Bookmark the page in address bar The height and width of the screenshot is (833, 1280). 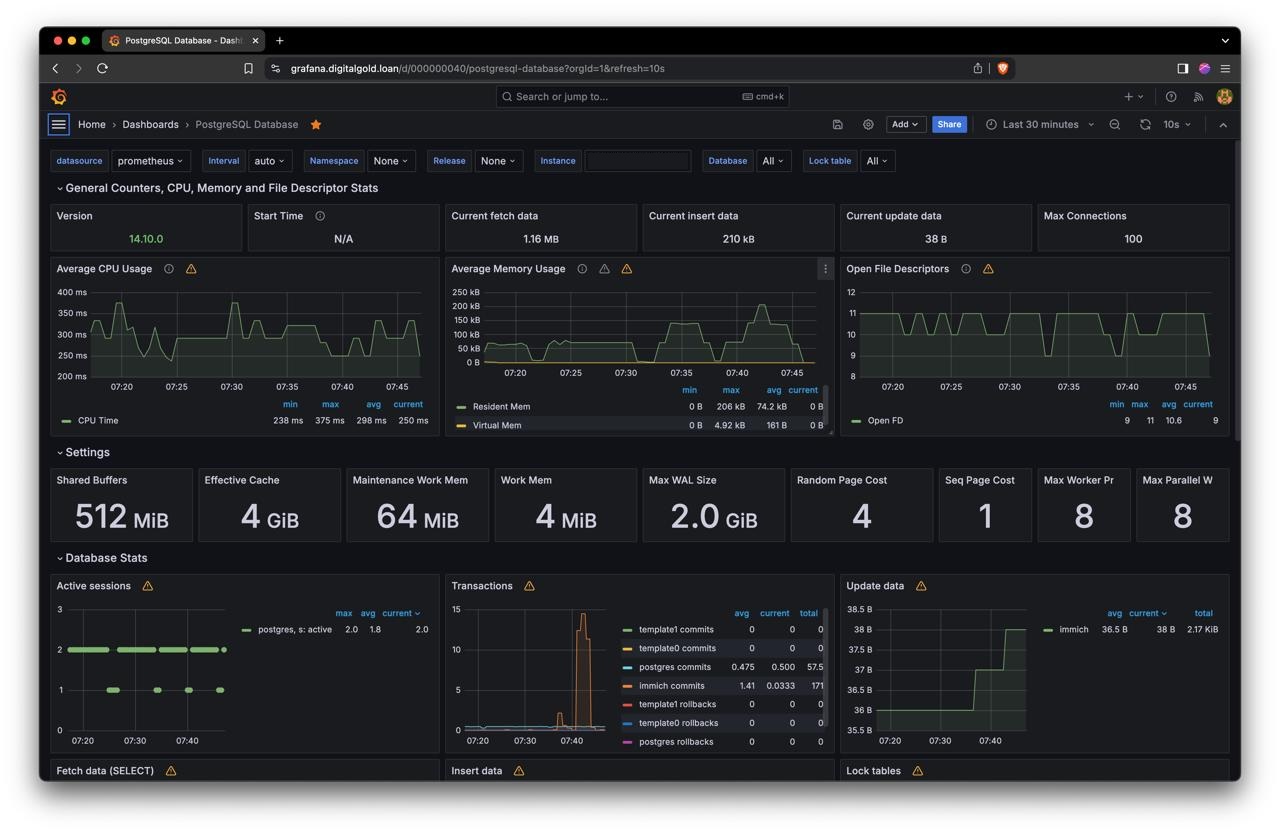(x=248, y=68)
